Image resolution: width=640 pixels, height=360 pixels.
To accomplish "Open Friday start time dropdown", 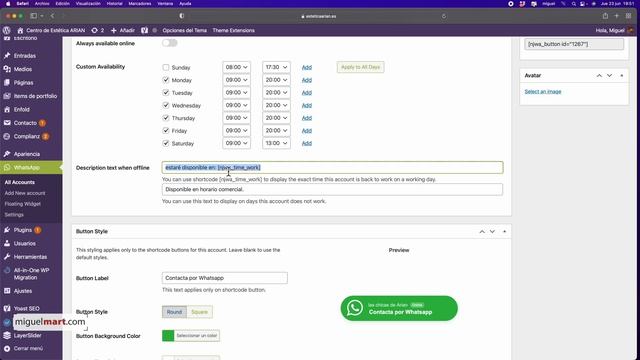I will (x=236, y=130).
